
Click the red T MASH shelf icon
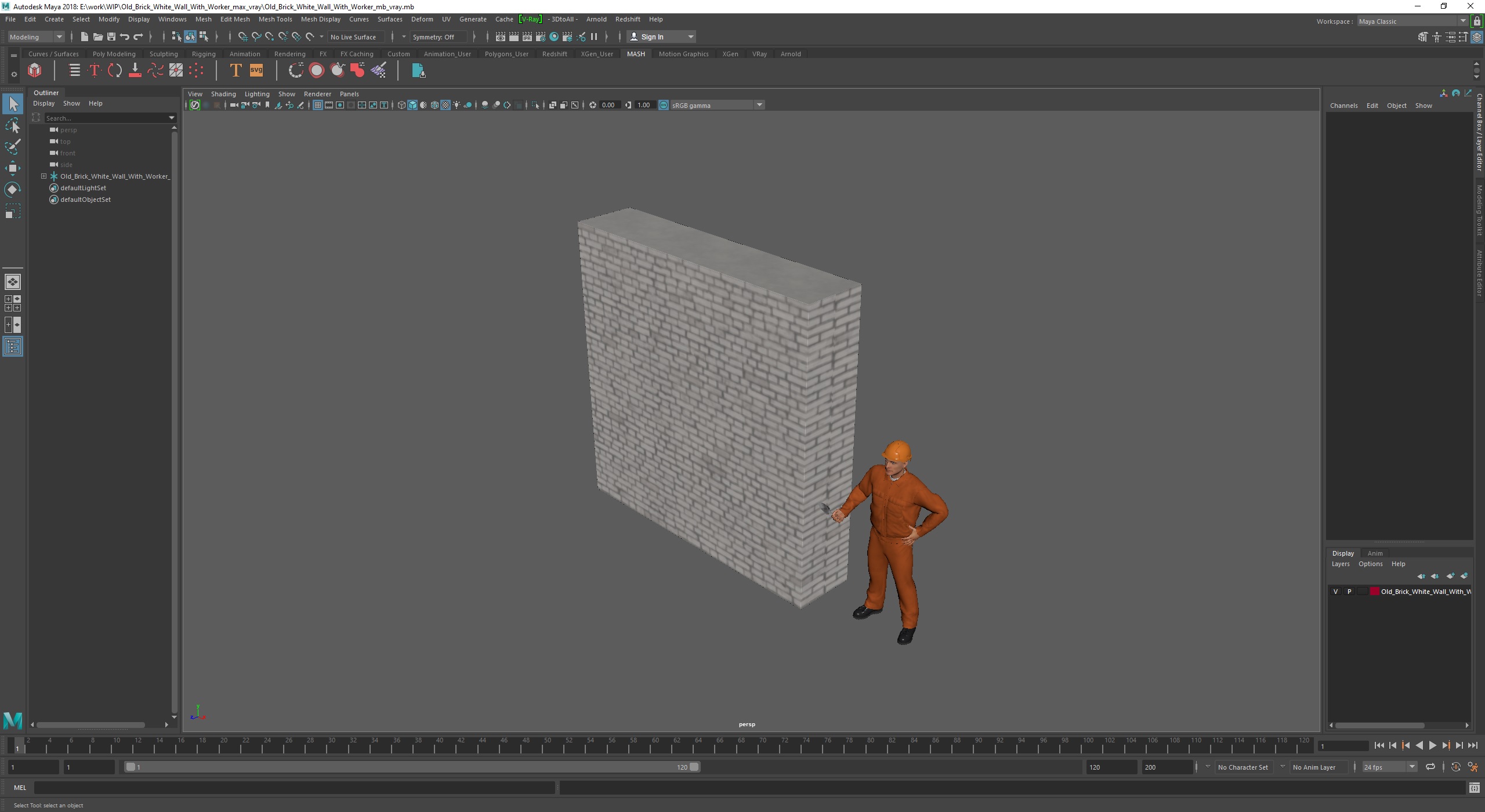[x=95, y=71]
